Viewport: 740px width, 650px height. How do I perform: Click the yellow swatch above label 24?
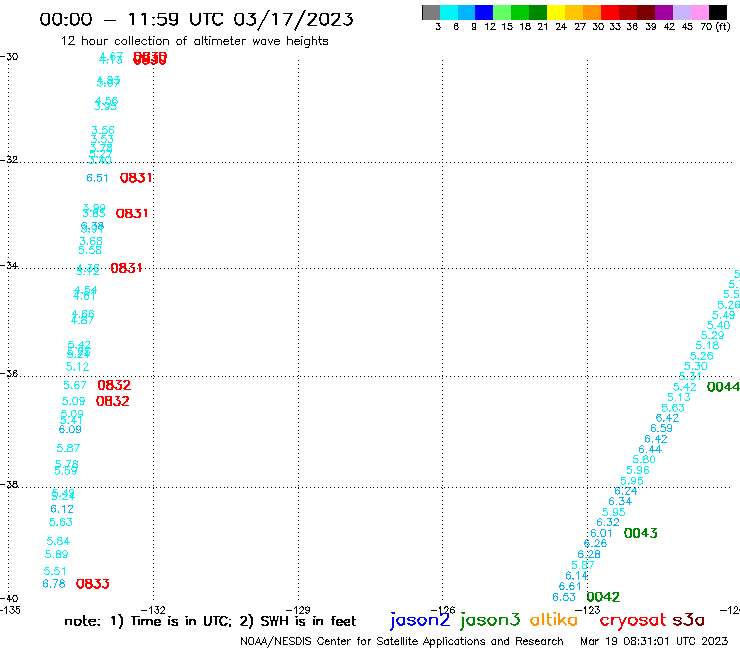click(556, 12)
